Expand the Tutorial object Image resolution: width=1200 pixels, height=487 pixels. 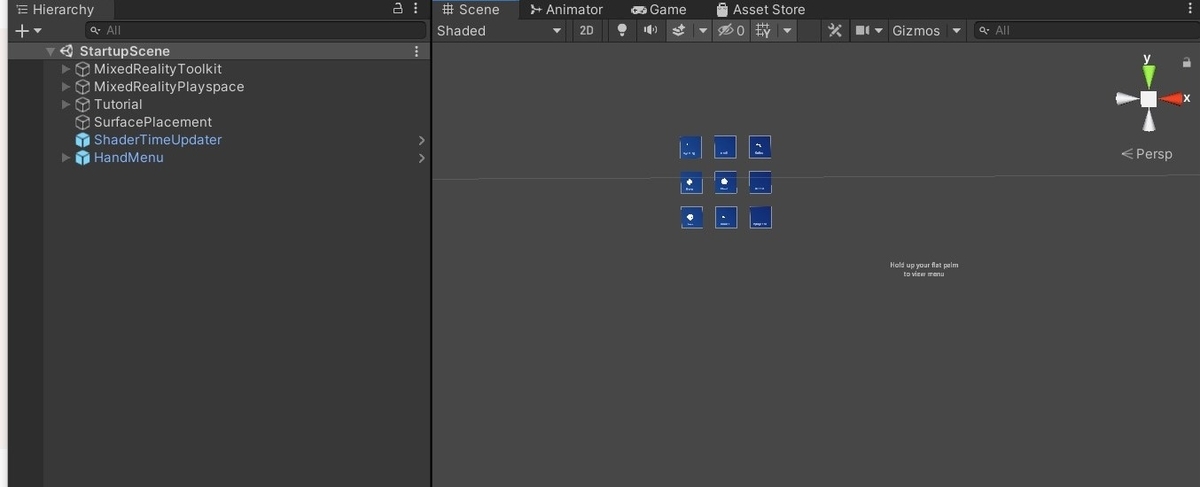click(x=66, y=104)
